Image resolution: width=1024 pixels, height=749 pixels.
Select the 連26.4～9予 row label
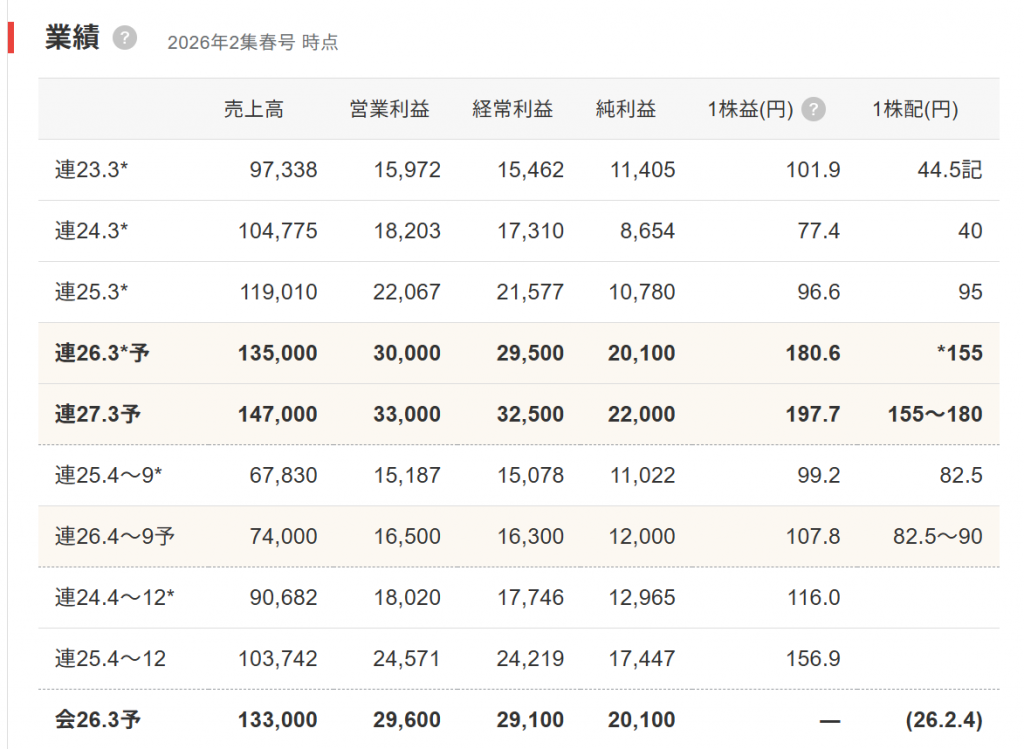[114, 537]
